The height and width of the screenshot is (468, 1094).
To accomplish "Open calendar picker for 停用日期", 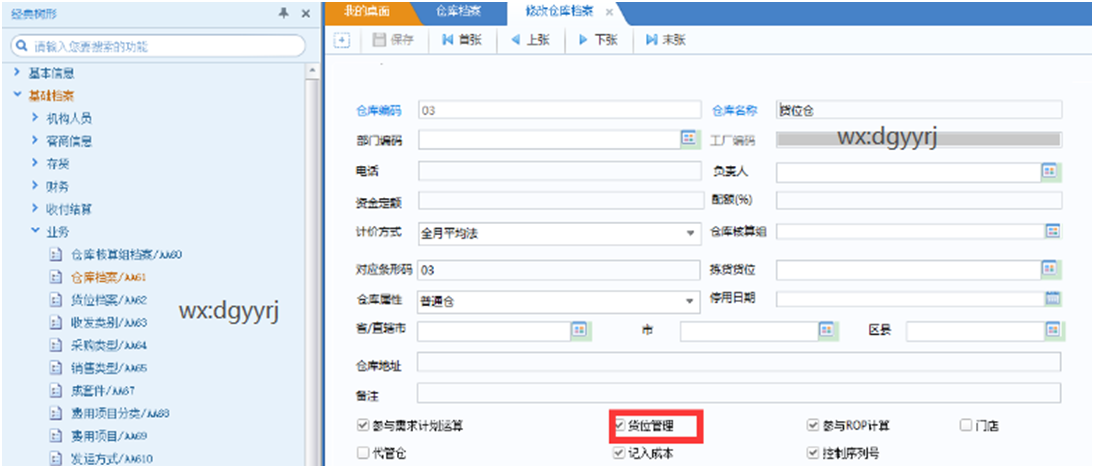I will pyautogui.click(x=1053, y=299).
